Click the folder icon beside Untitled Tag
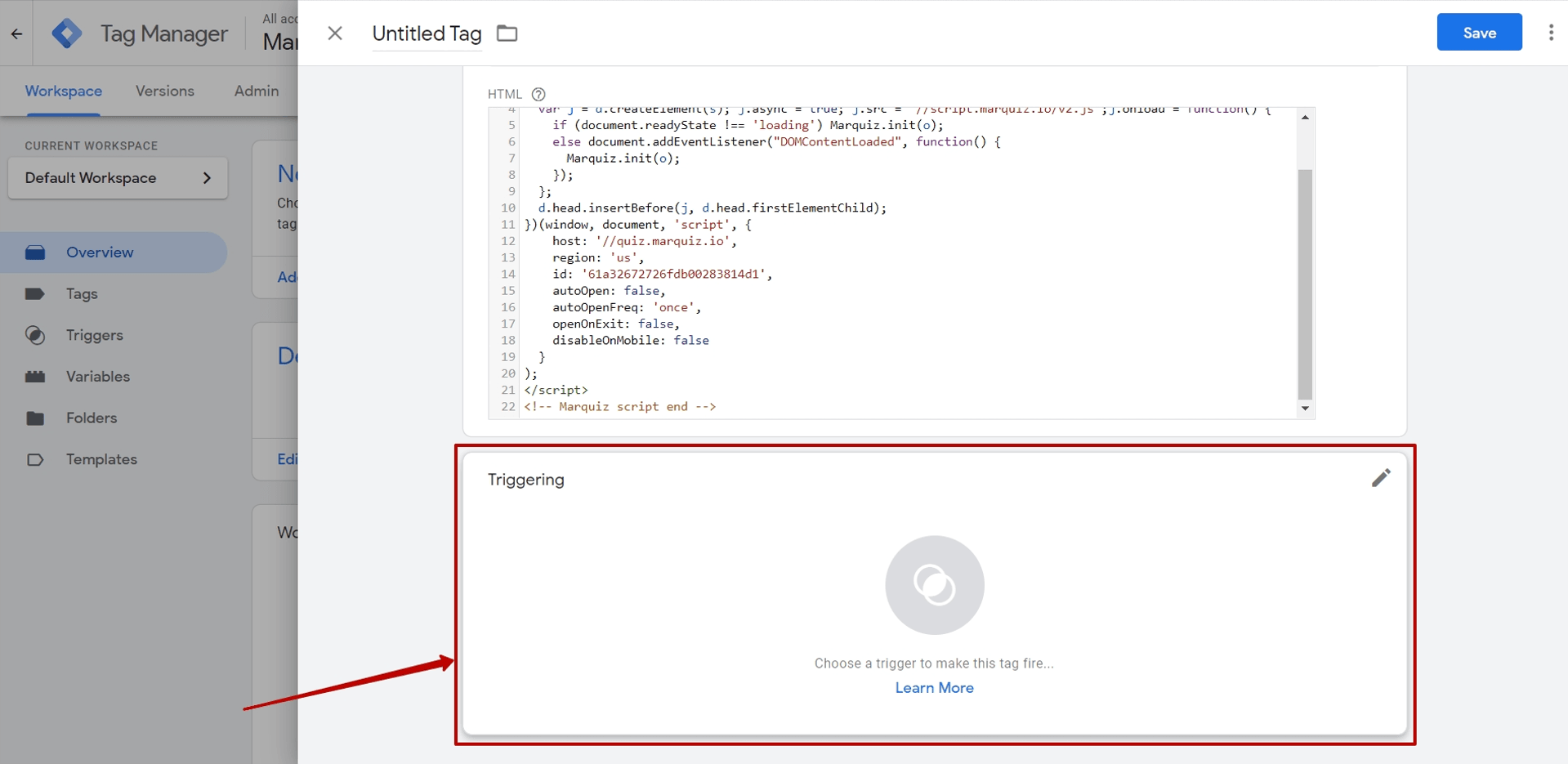This screenshot has height=764, width=1568. click(x=507, y=34)
